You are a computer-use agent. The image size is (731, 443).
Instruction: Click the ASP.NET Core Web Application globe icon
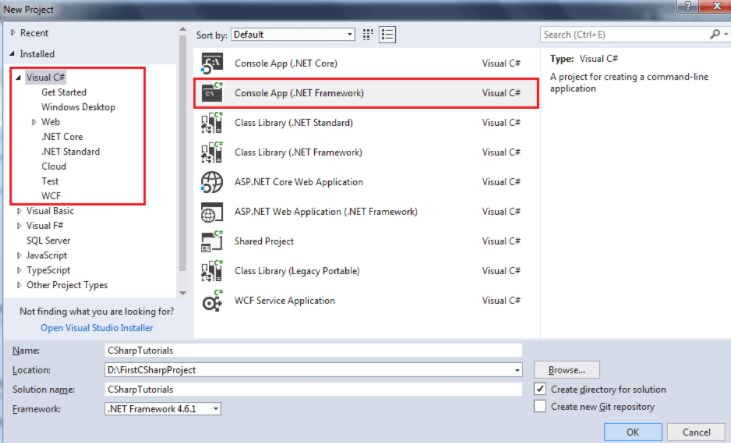211,182
